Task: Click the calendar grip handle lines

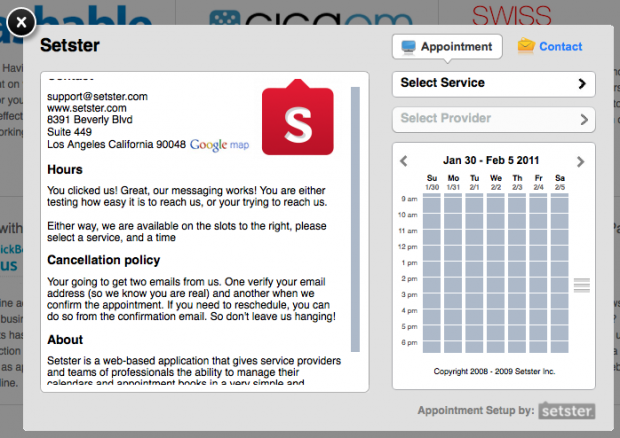Action: [x=582, y=285]
